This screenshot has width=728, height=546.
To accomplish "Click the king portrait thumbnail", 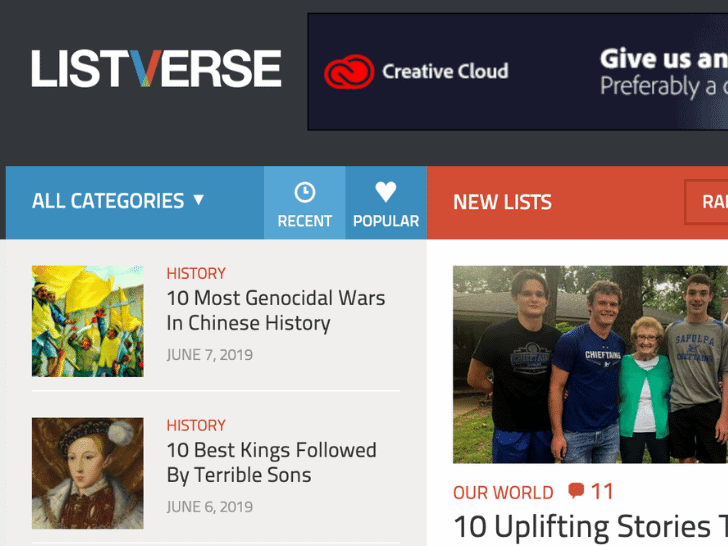I will [x=88, y=473].
